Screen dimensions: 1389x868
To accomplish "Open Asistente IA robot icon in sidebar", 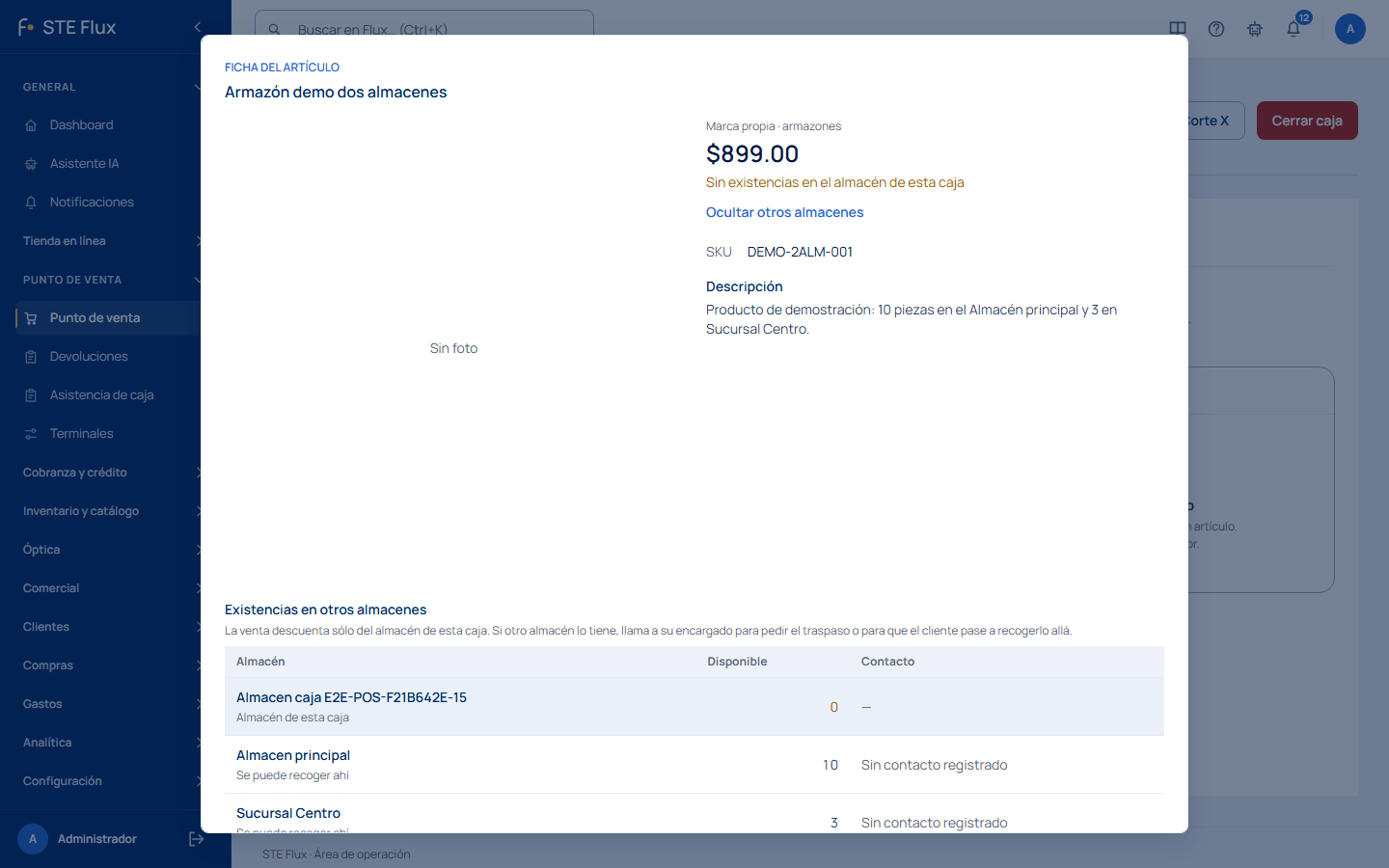I will coord(31,164).
